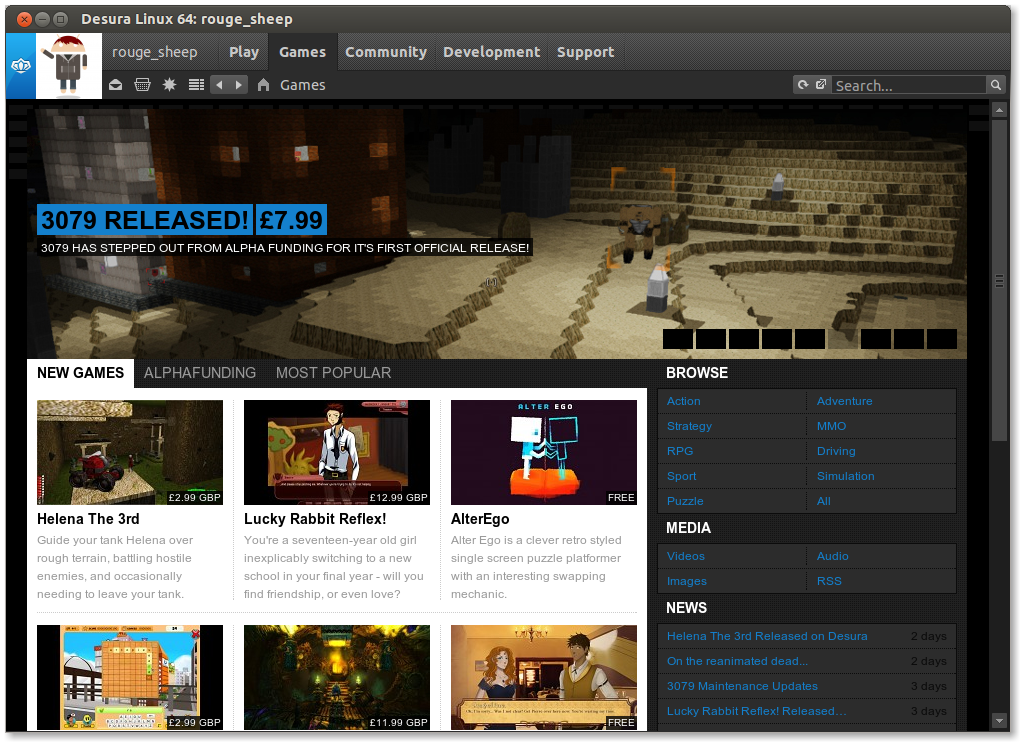Select the first carousel slide indicator
Image resolution: width=1020 pixels, height=742 pixels.
click(x=678, y=339)
